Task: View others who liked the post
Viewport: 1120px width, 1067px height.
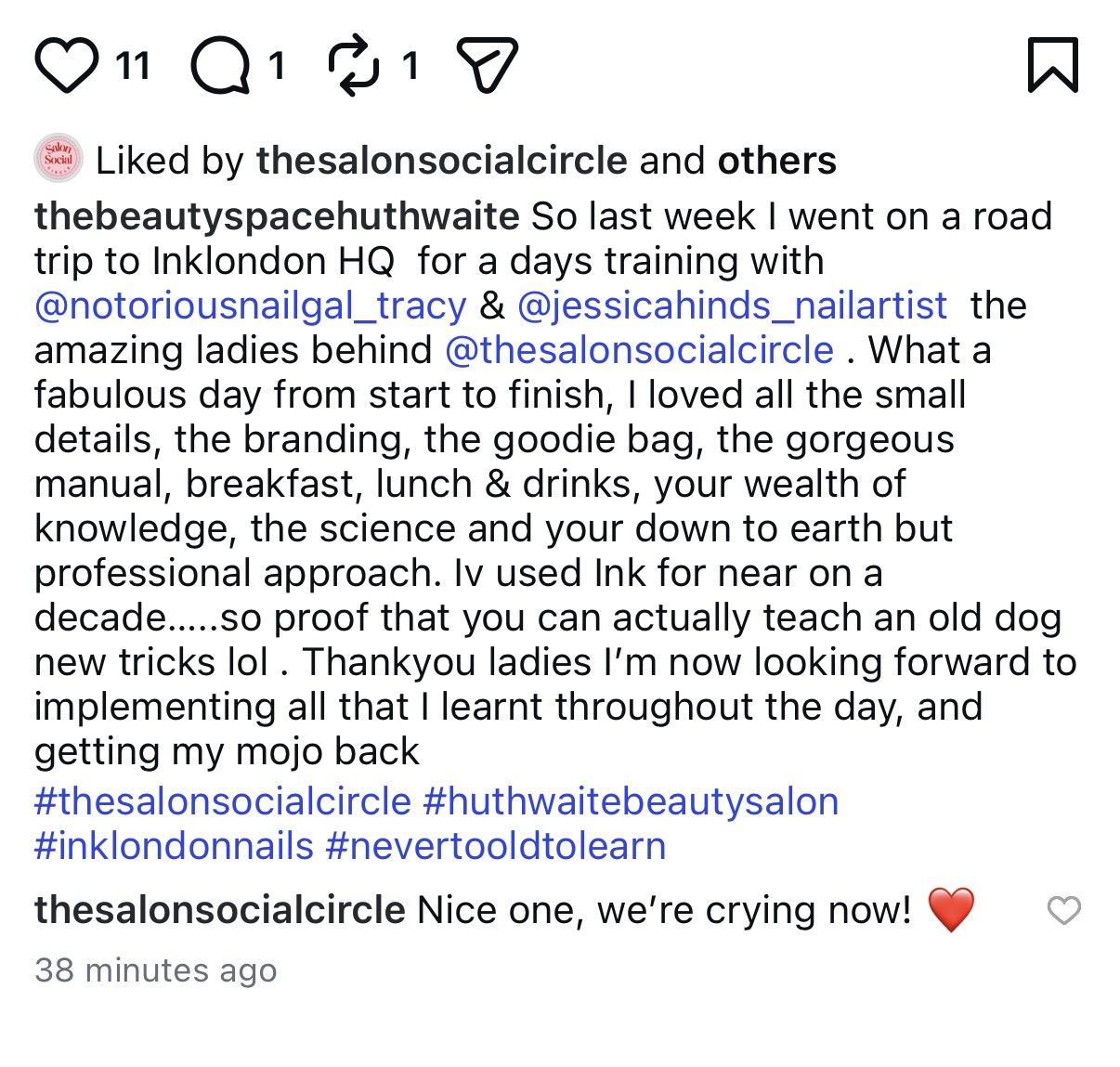Action: click(x=777, y=161)
